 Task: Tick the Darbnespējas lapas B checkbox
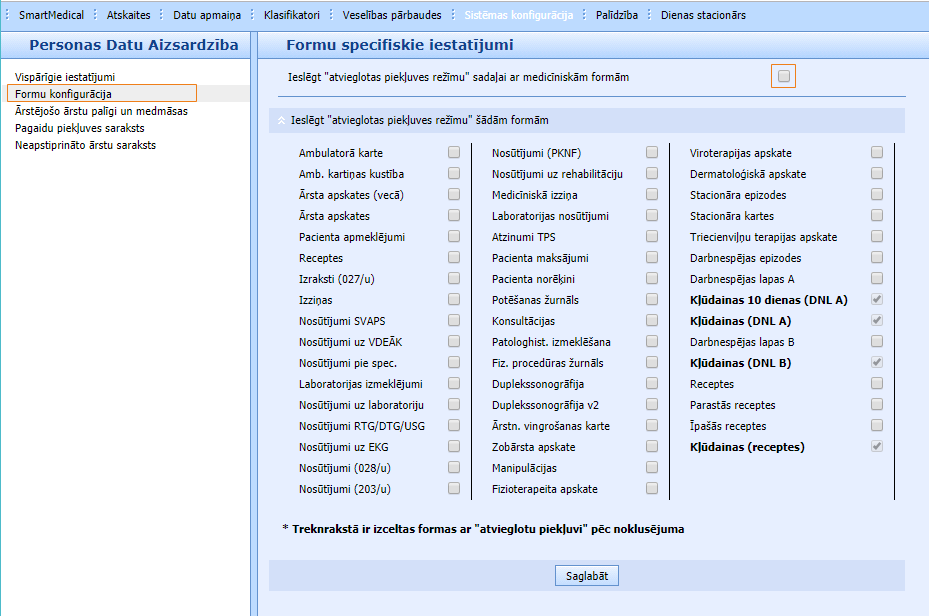coord(877,342)
